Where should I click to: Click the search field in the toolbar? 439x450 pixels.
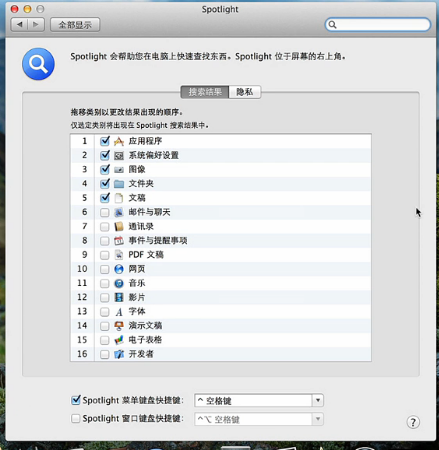(x=378, y=25)
